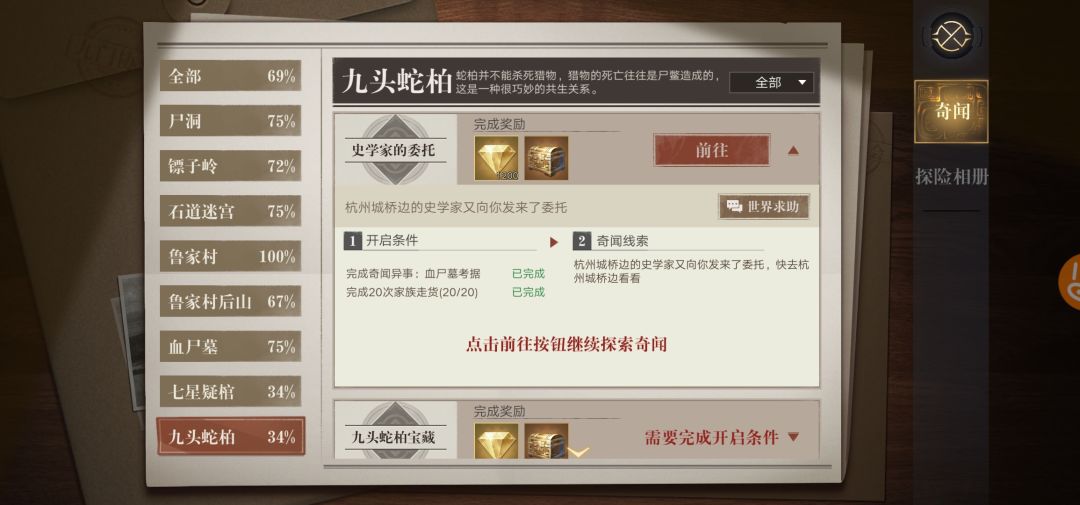Tap the 史学家的委托 quest emblem

tap(395, 150)
